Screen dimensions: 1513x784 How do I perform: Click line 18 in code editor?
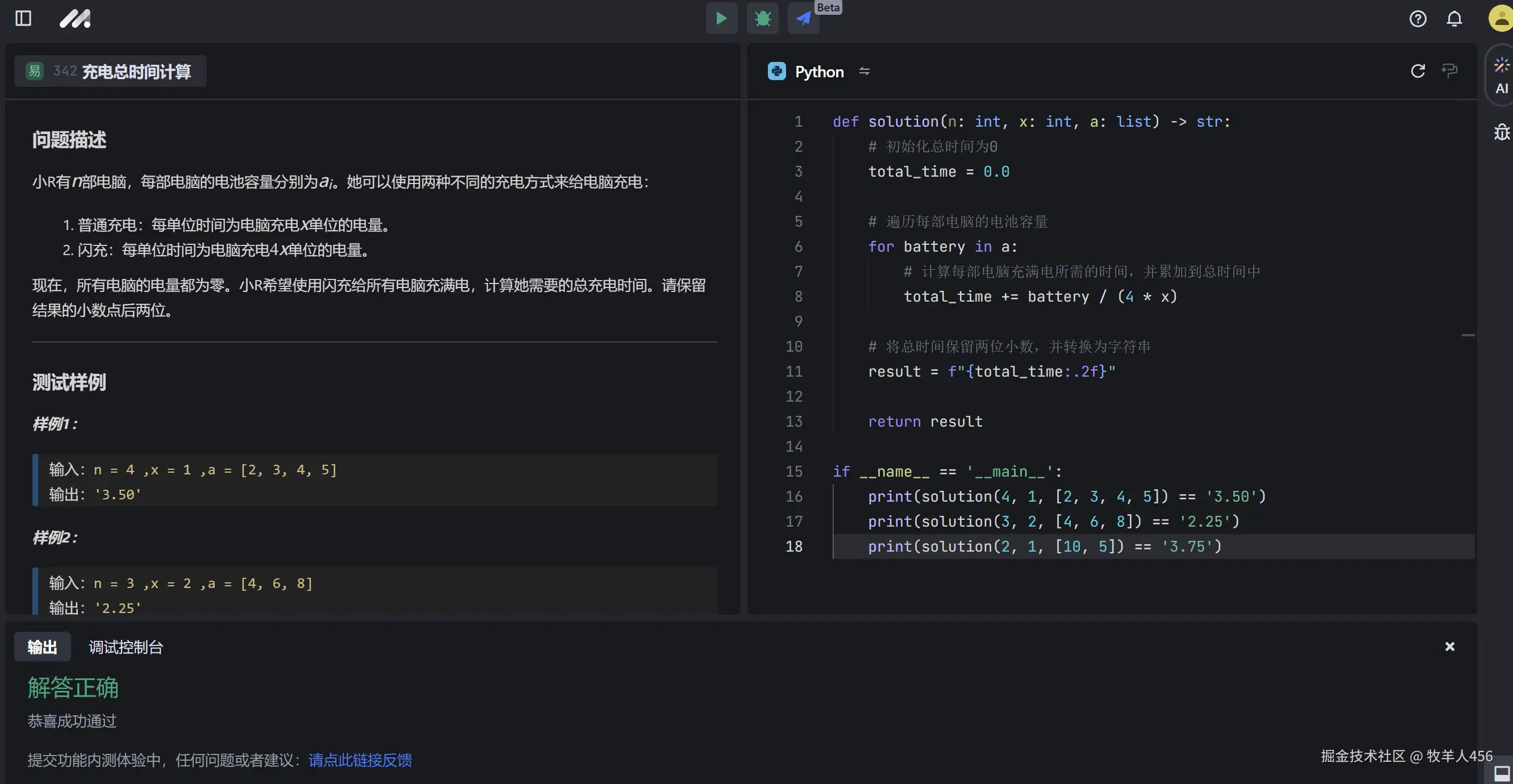point(1044,547)
